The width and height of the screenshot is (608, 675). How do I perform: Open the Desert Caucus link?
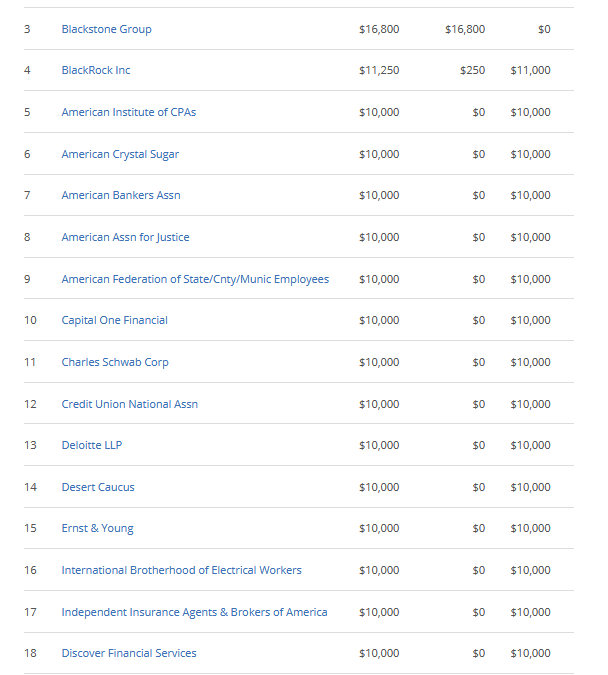98,487
